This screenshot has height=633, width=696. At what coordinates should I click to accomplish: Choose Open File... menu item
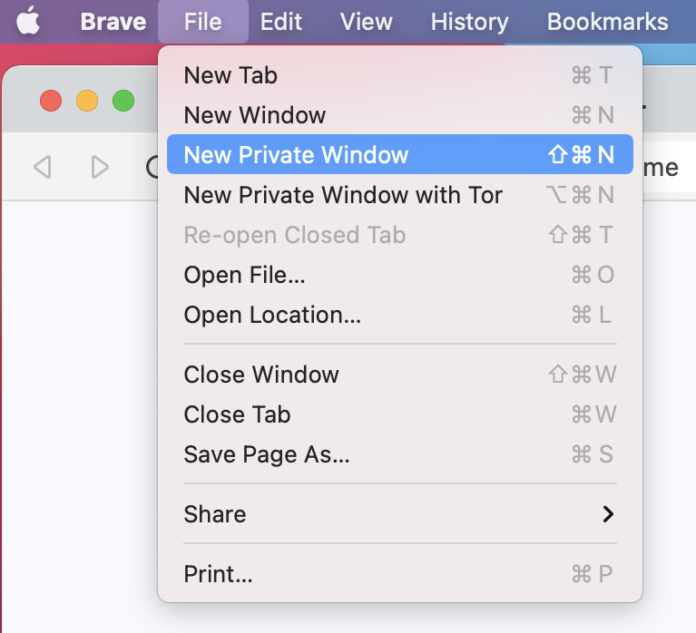(x=245, y=275)
